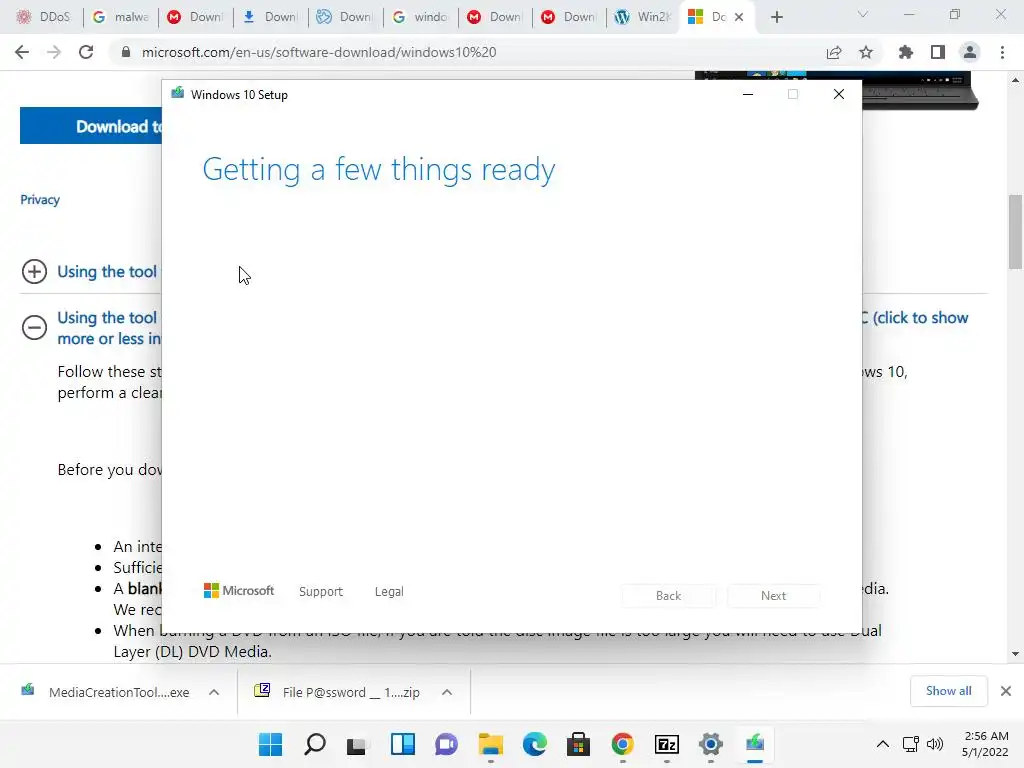The width and height of the screenshot is (1024, 768).
Task: Go back using browser back arrow
Action: (22, 52)
